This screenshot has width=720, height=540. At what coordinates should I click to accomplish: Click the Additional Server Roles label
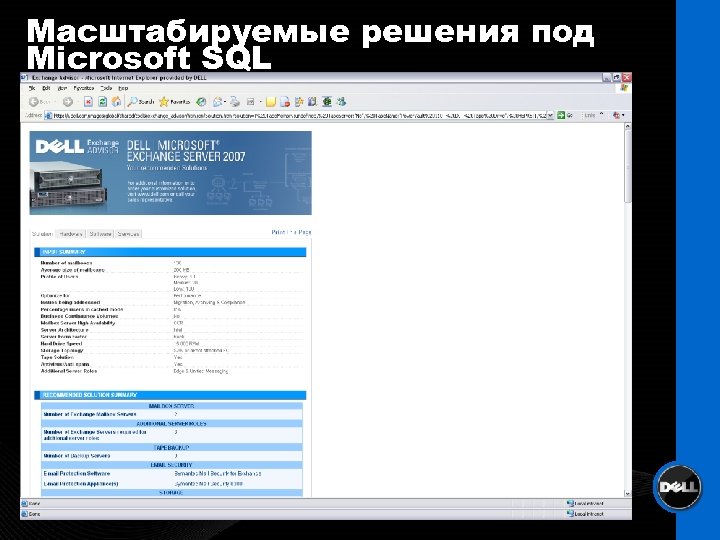click(x=69, y=371)
